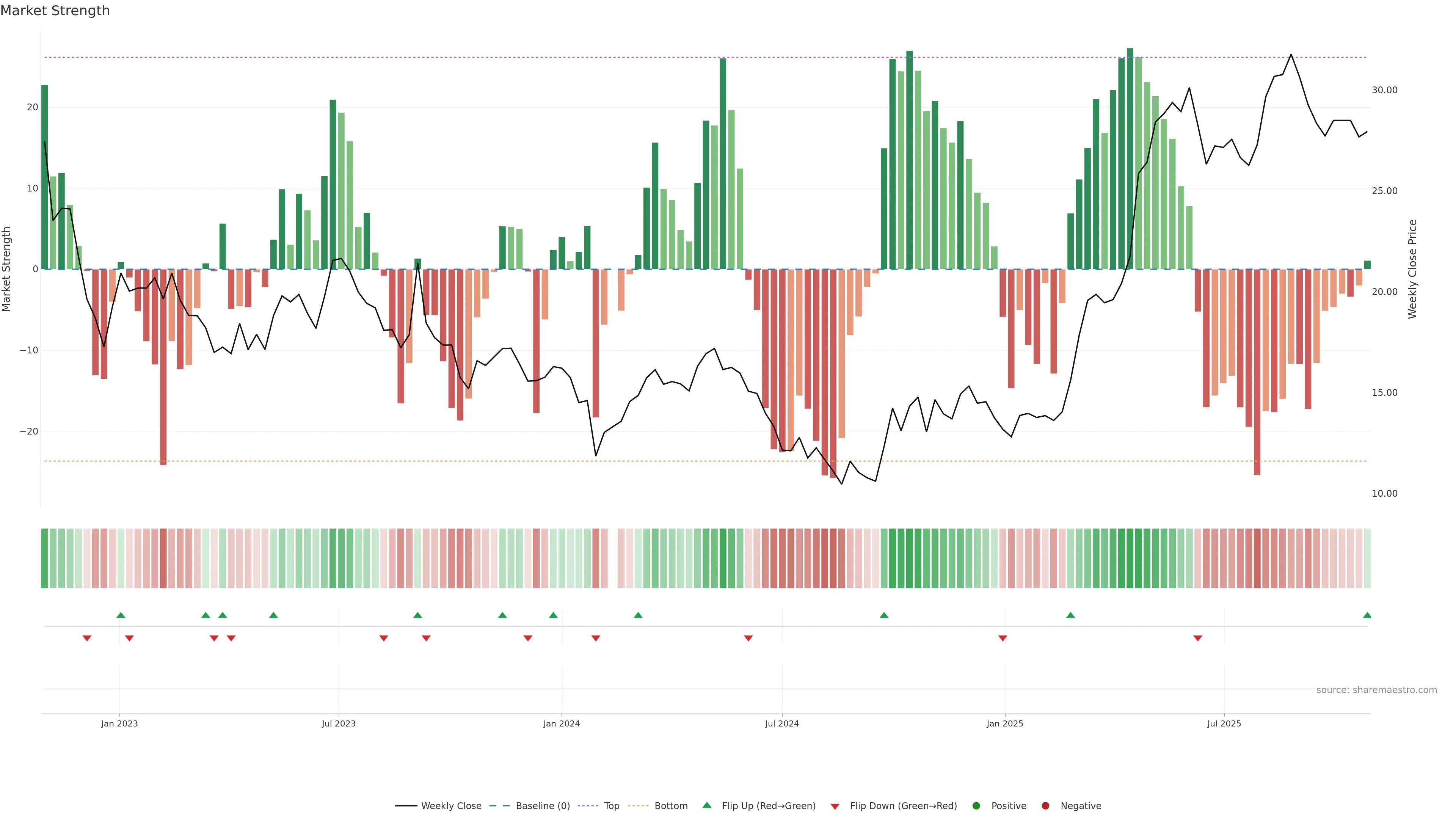Viewport: 1456px width, 819px height.
Task: Click the Negative red dot legend icon
Action: click(x=1045, y=806)
